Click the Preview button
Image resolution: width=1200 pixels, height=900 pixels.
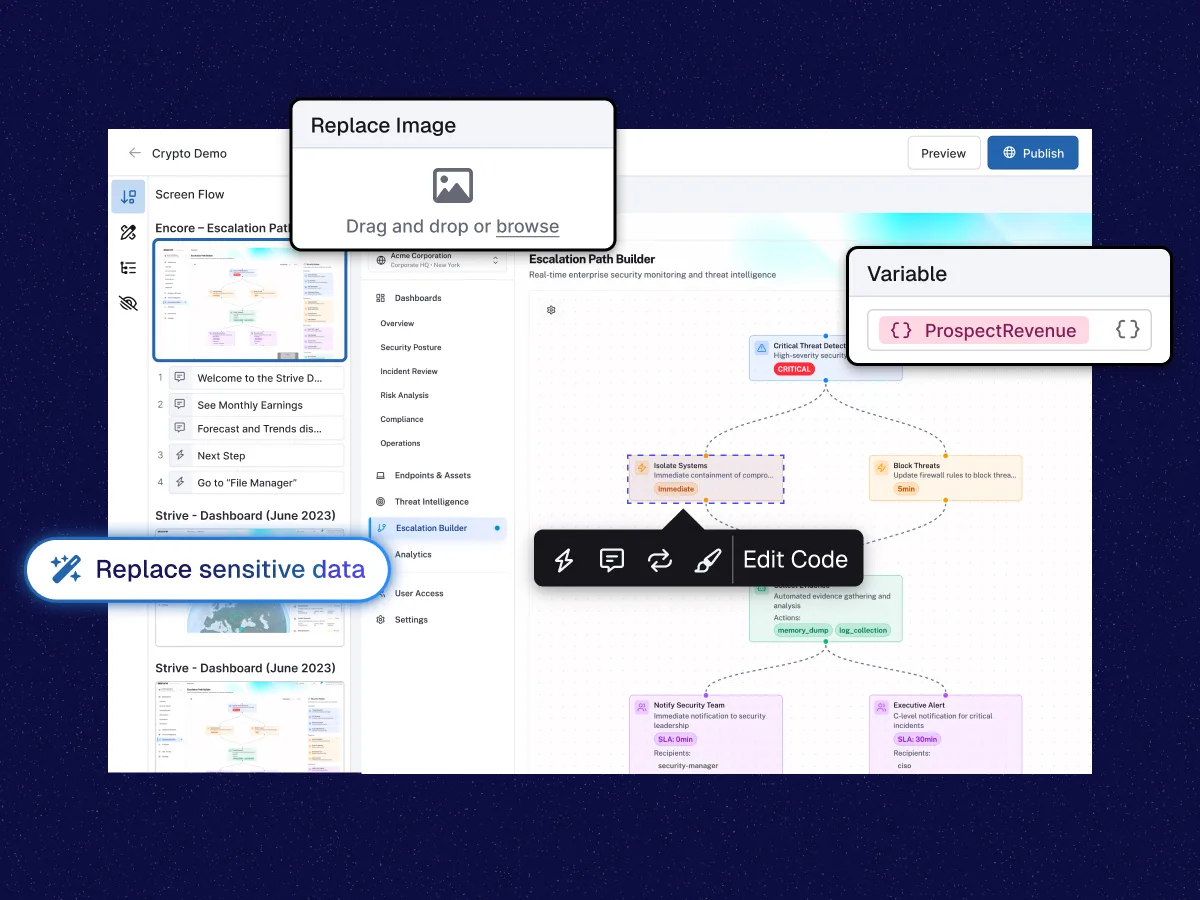pyautogui.click(x=943, y=153)
